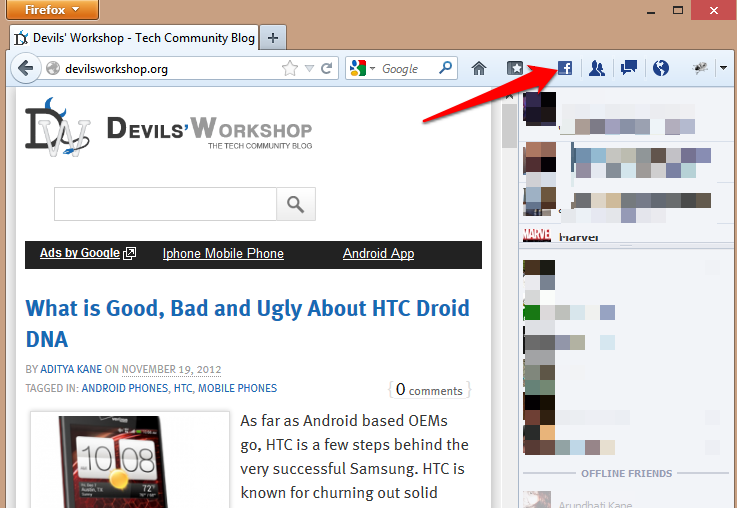
Task: Open the Android App ad link
Action: pyautogui.click(x=378, y=254)
